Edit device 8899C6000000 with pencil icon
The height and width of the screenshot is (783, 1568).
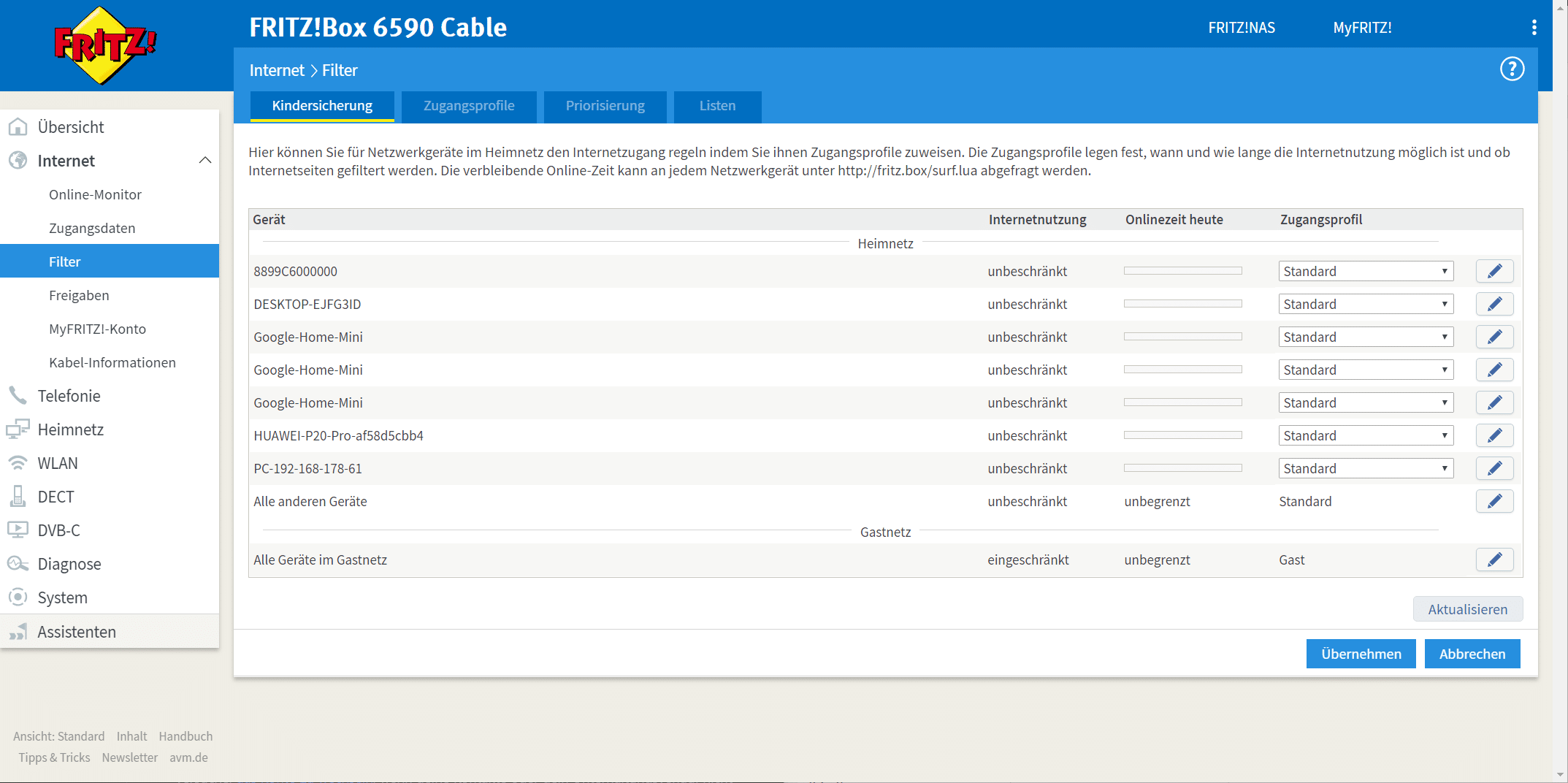(1494, 271)
